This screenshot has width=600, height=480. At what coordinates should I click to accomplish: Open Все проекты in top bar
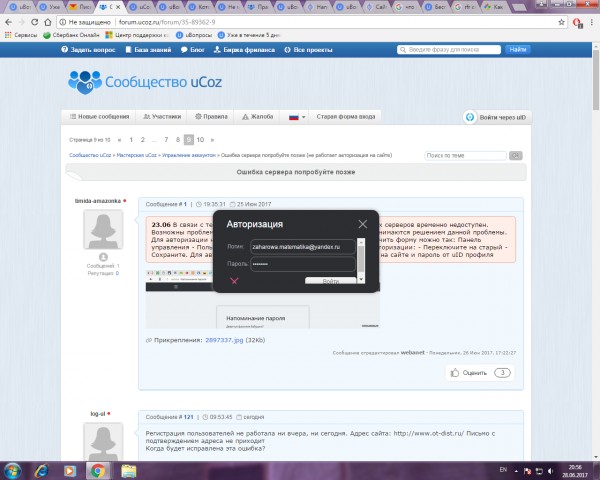308,50
